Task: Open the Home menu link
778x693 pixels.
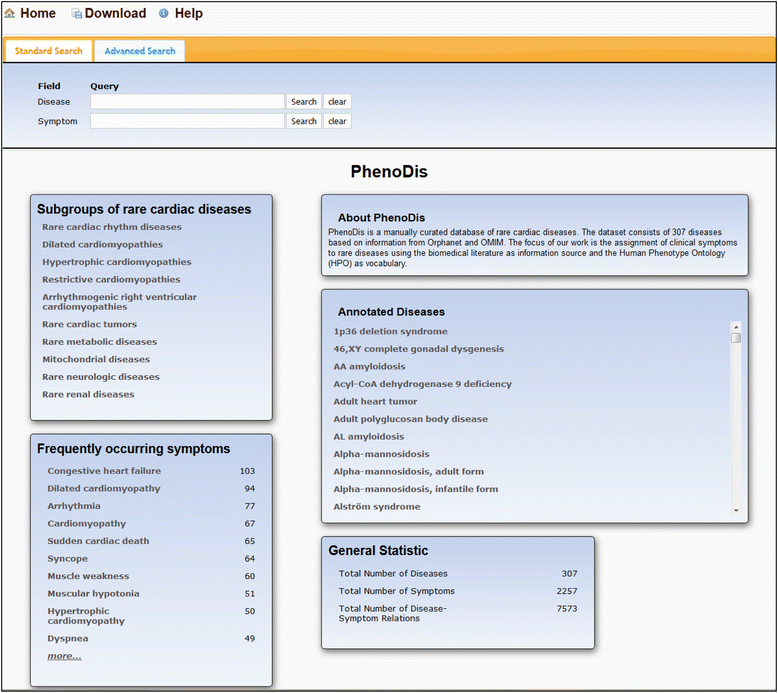Action: [38, 13]
